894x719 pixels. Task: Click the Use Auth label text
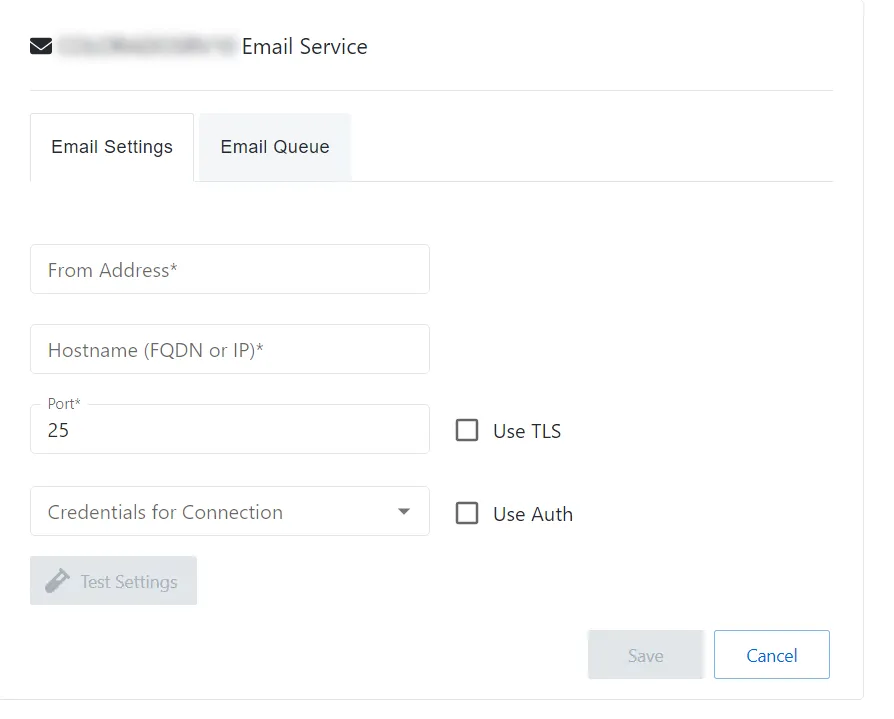coord(533,514)
